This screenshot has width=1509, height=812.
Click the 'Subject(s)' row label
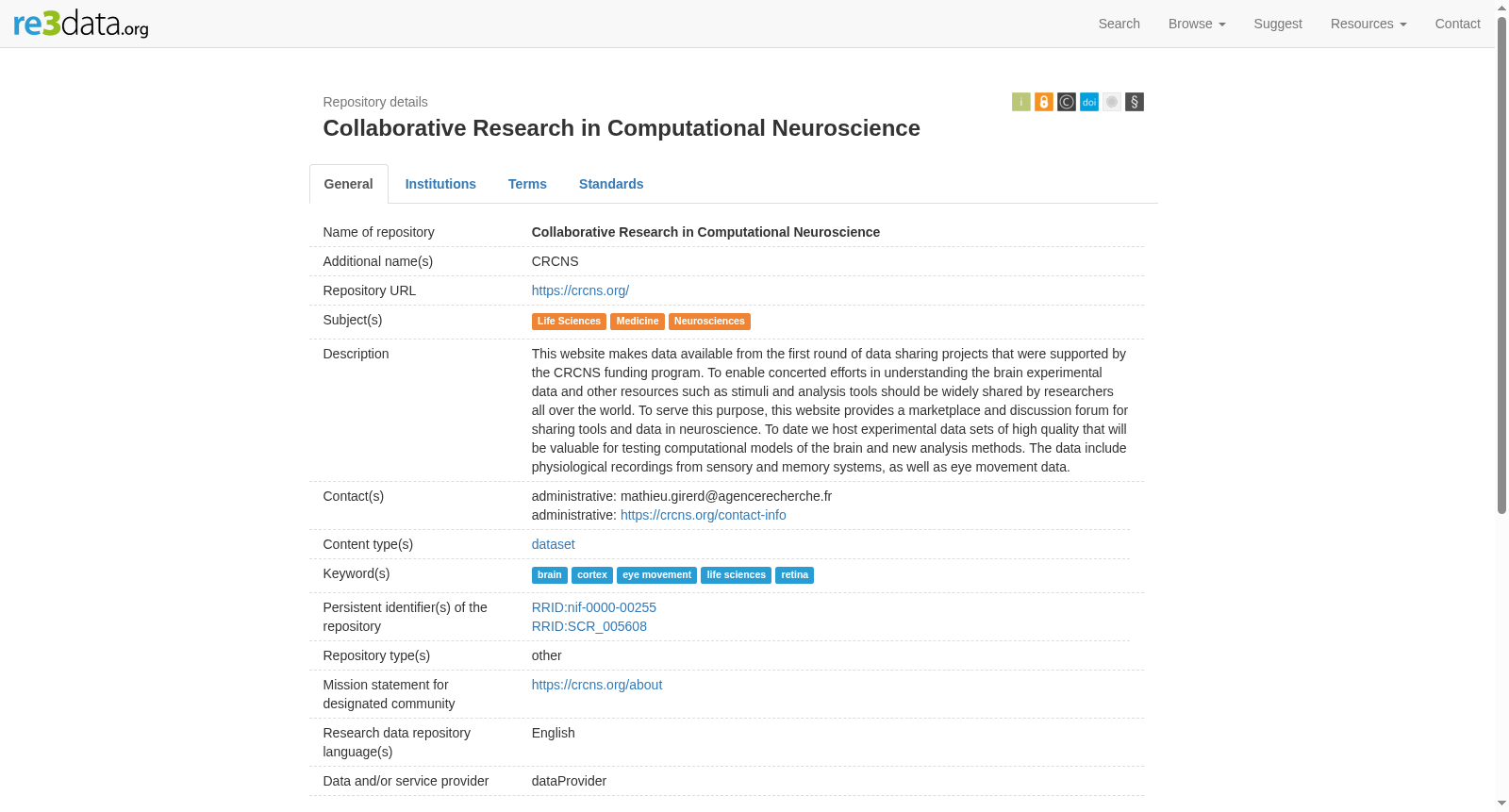(353, 320)
